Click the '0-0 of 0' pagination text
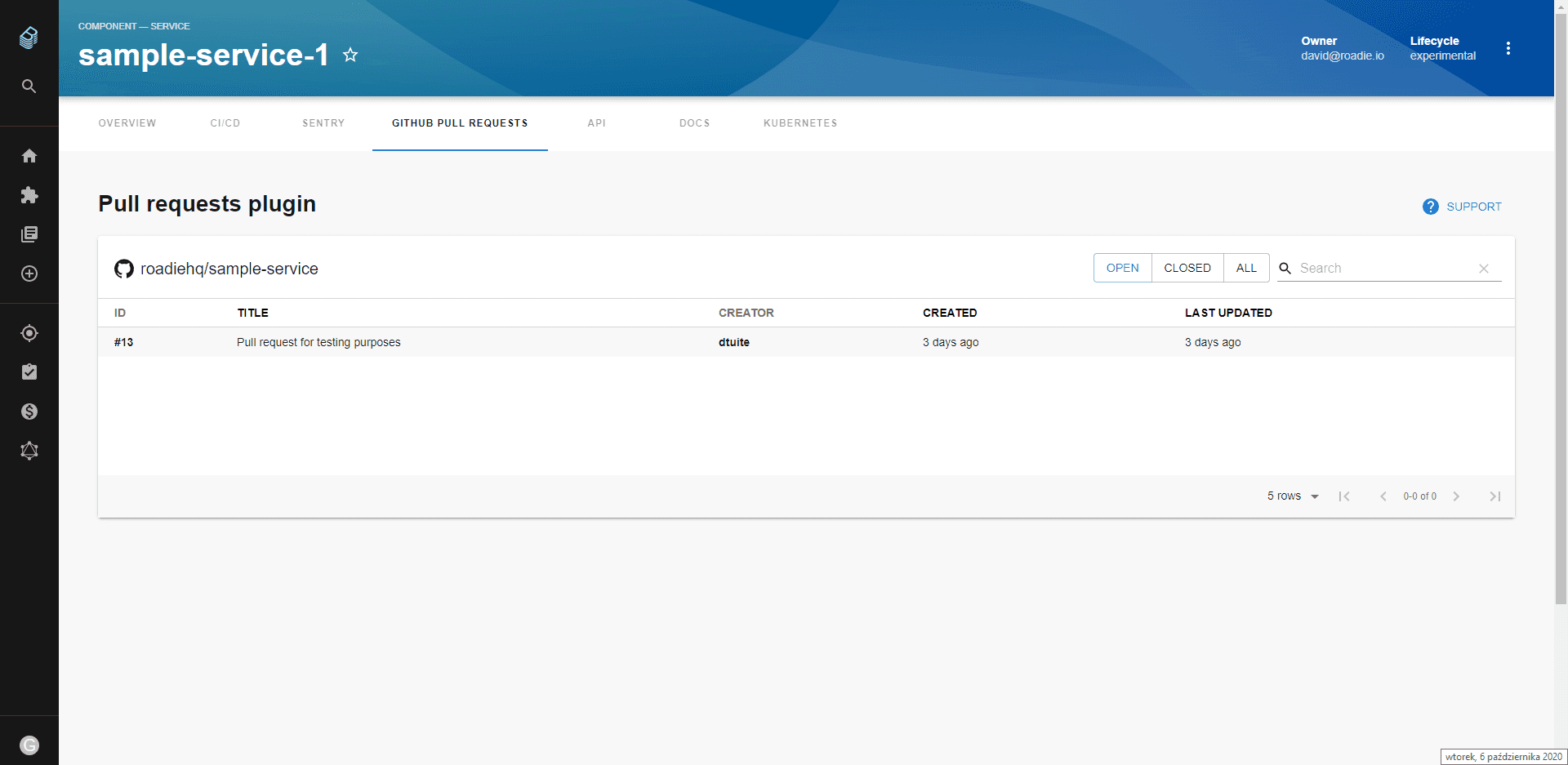This screenshot has width=1568, height=765. [1419, 496]
